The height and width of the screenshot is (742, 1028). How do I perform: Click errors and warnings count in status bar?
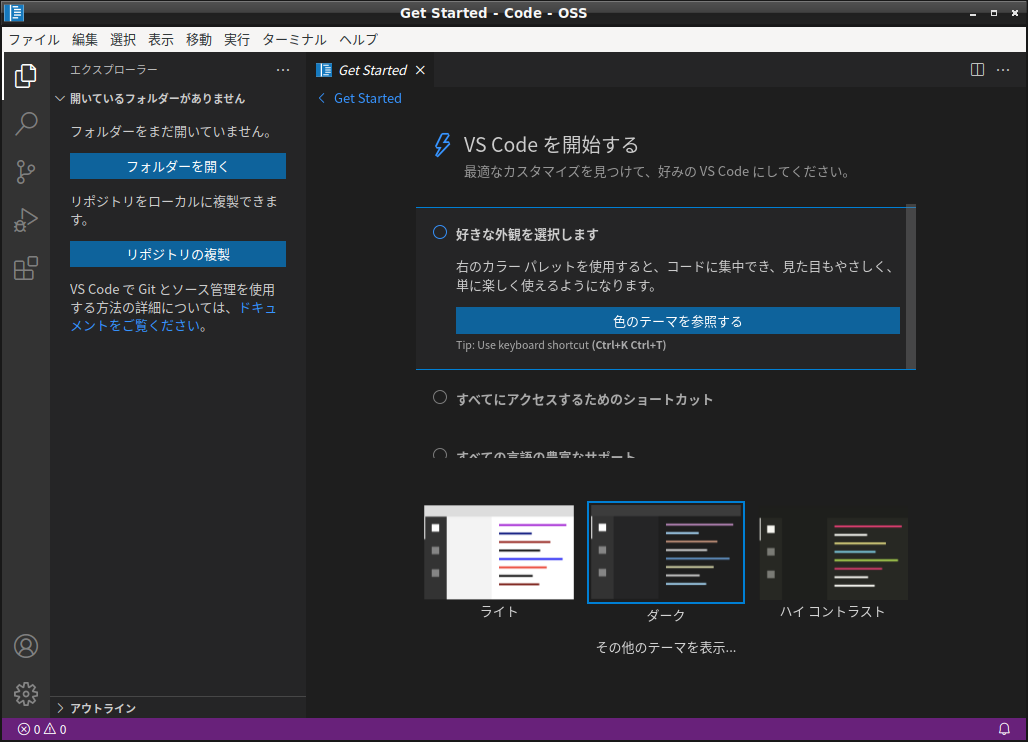tap(42, 729)
